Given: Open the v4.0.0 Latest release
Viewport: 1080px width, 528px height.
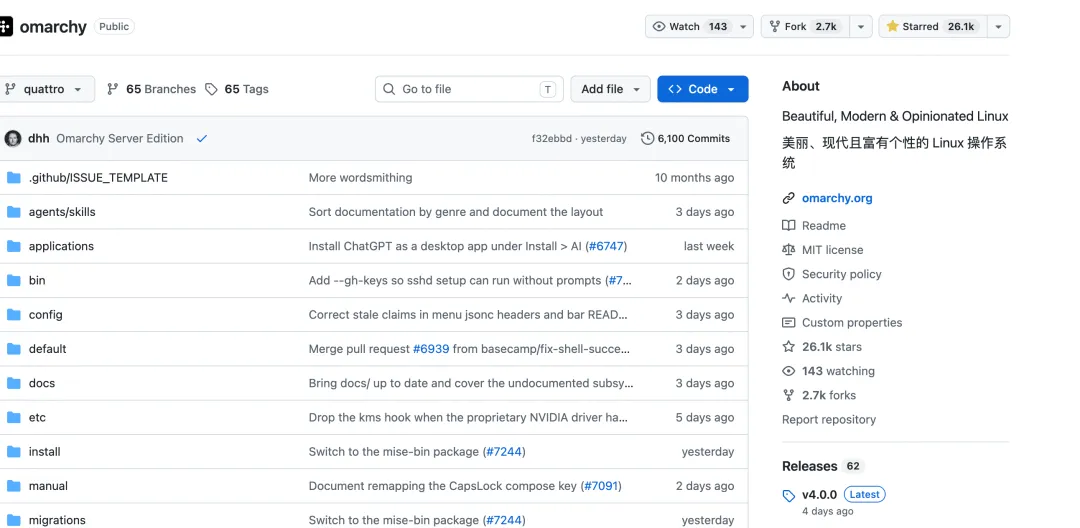Looking at the screenshot, I should point(844,494).
